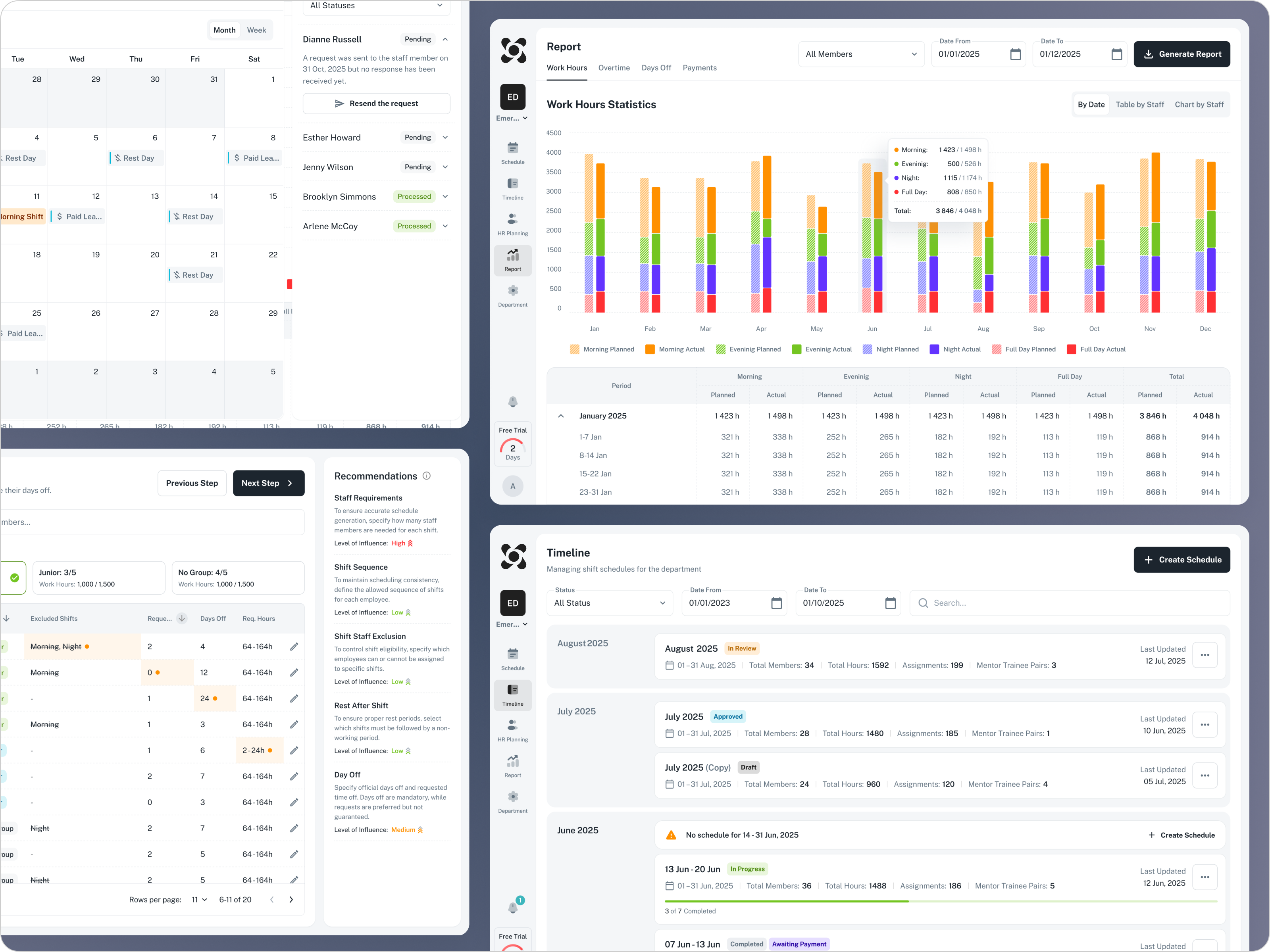The width and height of the screenshot is (1270, 952).
Task: Resend the request to Dianne Russell
Action: (376, 103)
